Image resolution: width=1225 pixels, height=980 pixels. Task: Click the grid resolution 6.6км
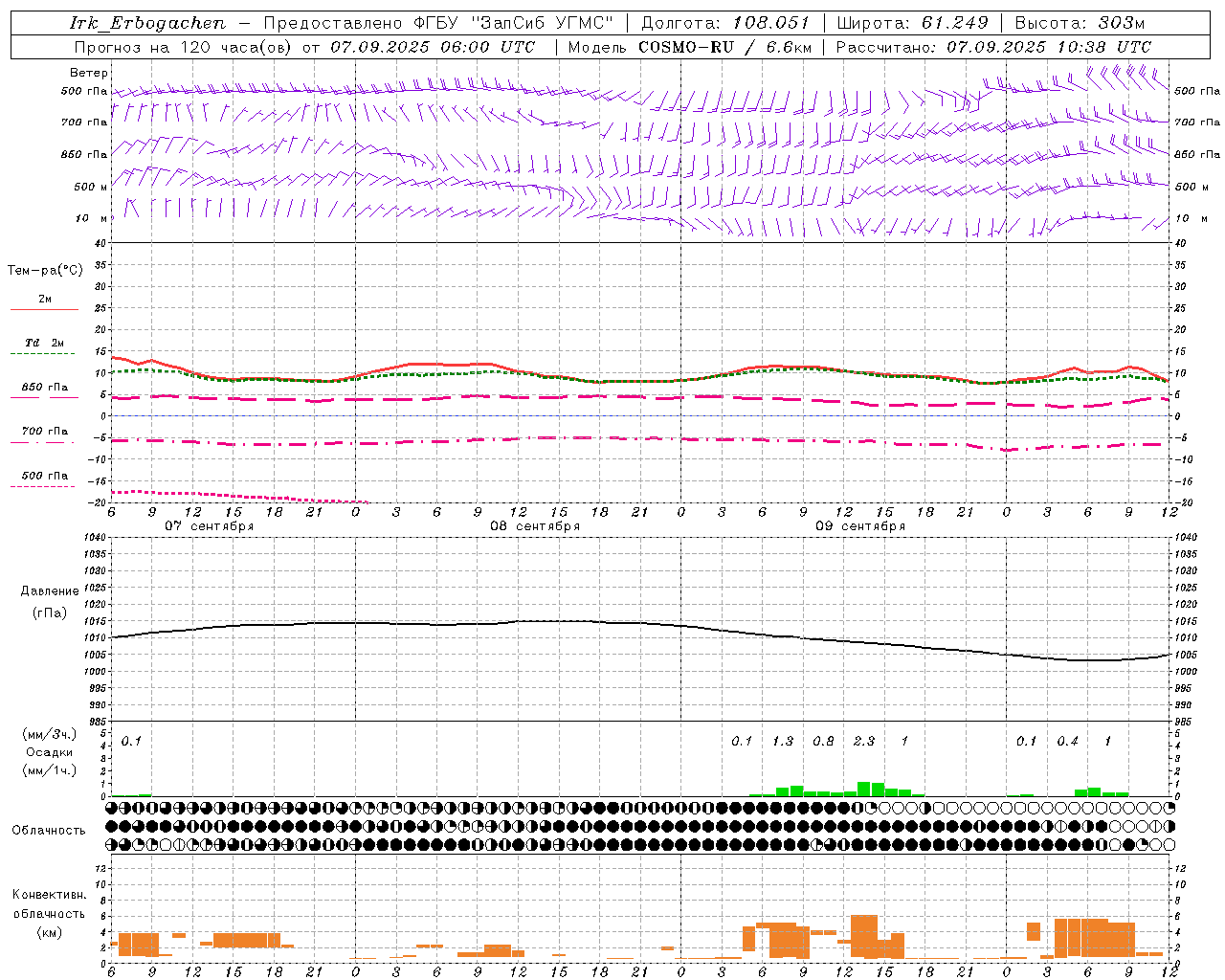tap(790, 47)
